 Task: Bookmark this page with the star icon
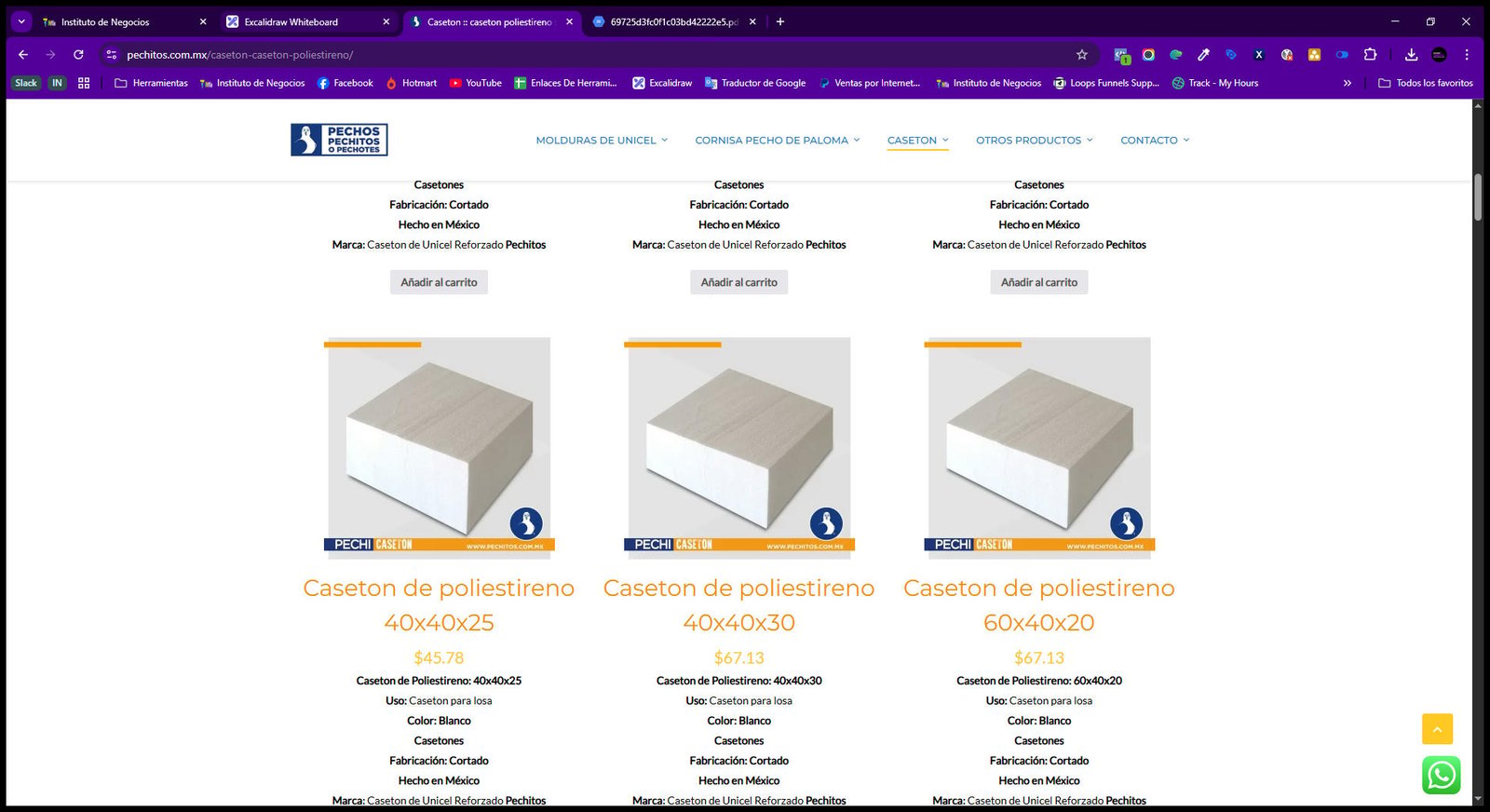tap(1082, 55)
